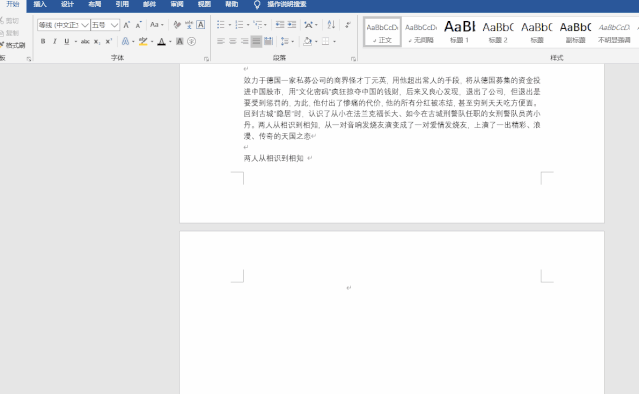Screen dimensions: 639x394
Task: Open the phonetic guide (pinyin) tool
Action: (189, 25)
